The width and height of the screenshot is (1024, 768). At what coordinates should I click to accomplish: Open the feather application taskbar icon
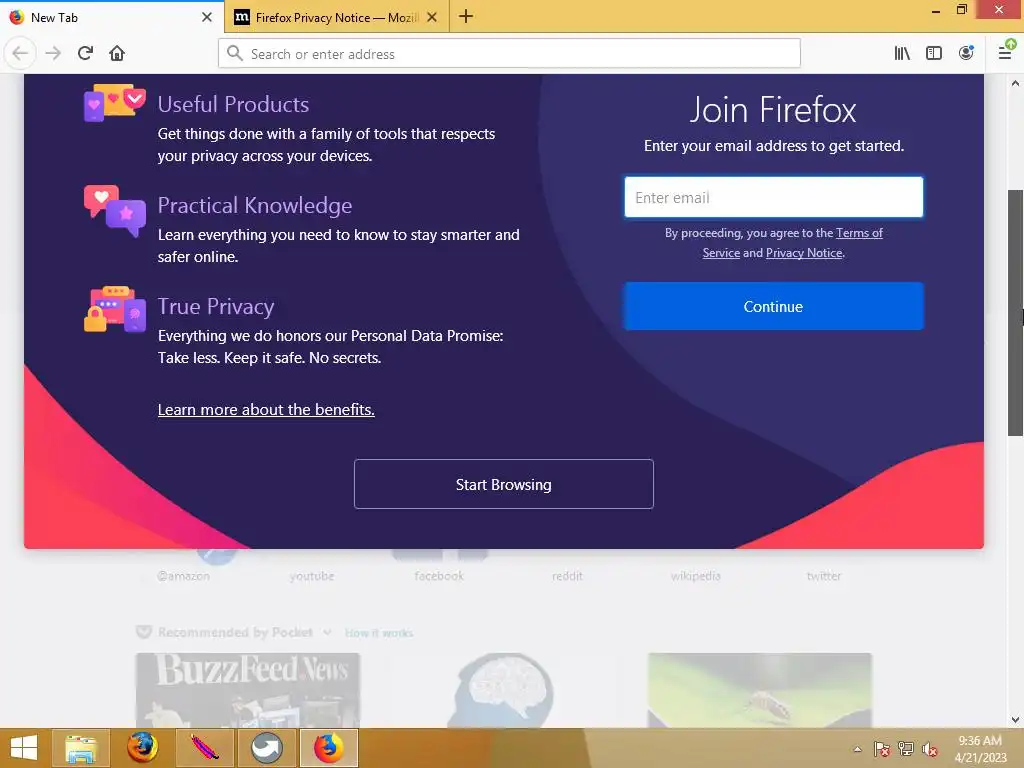205,748
